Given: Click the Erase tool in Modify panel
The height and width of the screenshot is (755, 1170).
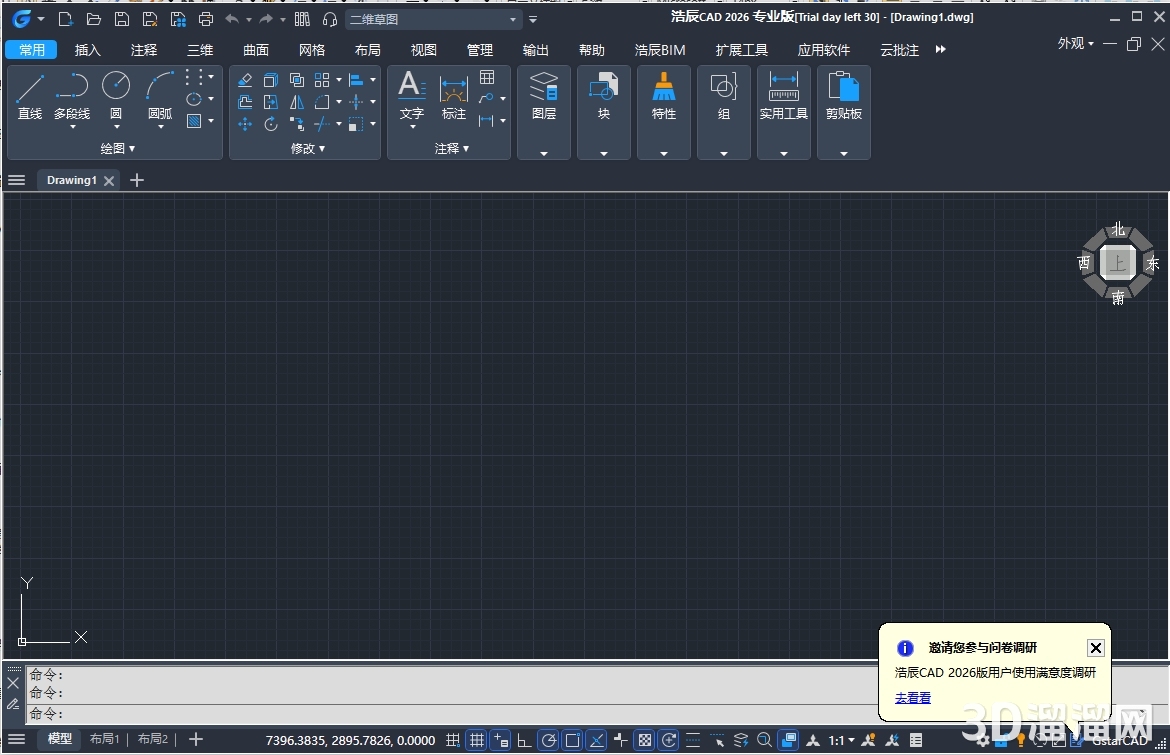Looking at the screenshot, I should click(245, 80).
